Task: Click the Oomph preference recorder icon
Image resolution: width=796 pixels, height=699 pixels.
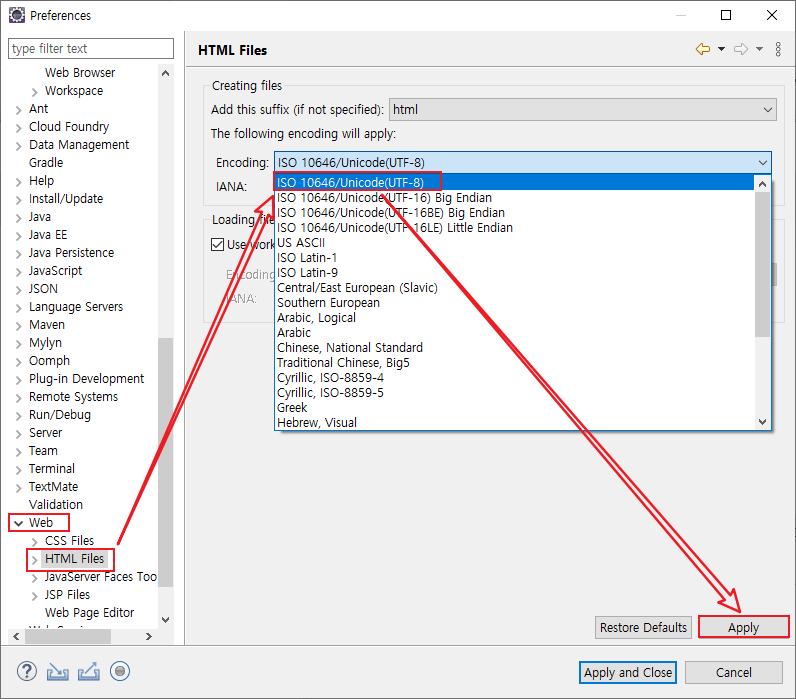Action: click(x=120, y=671)
